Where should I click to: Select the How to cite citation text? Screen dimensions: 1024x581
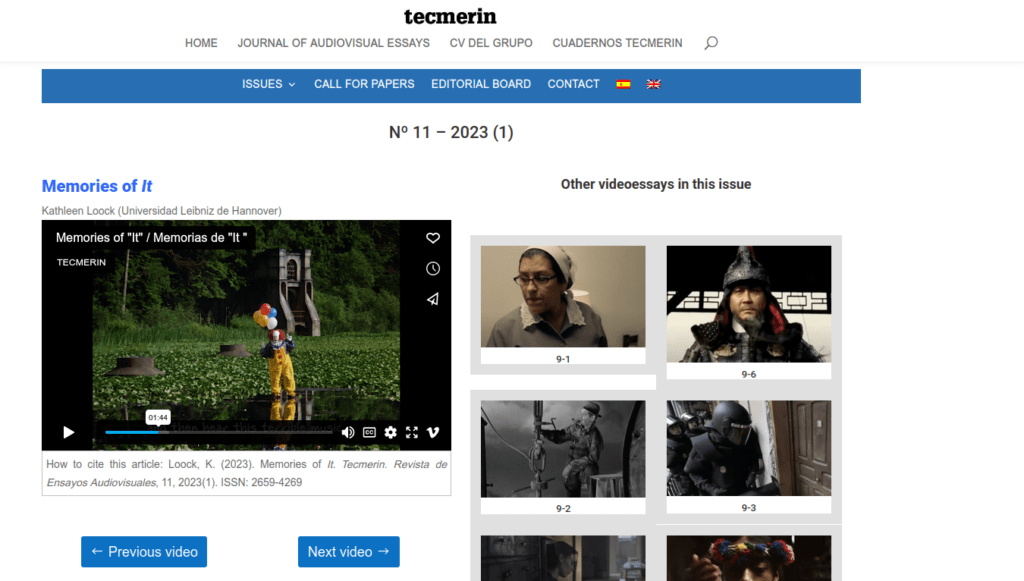click(246, 473)
